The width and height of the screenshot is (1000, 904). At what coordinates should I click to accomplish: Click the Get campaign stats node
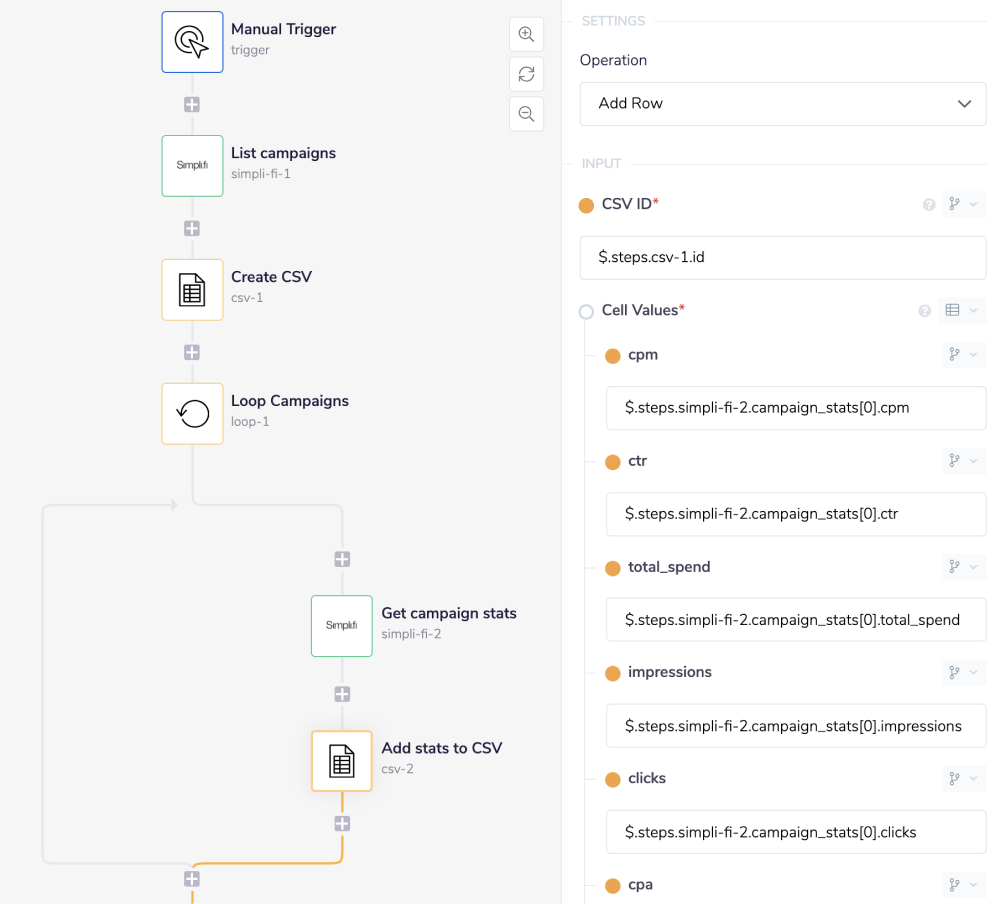point(342,626)
